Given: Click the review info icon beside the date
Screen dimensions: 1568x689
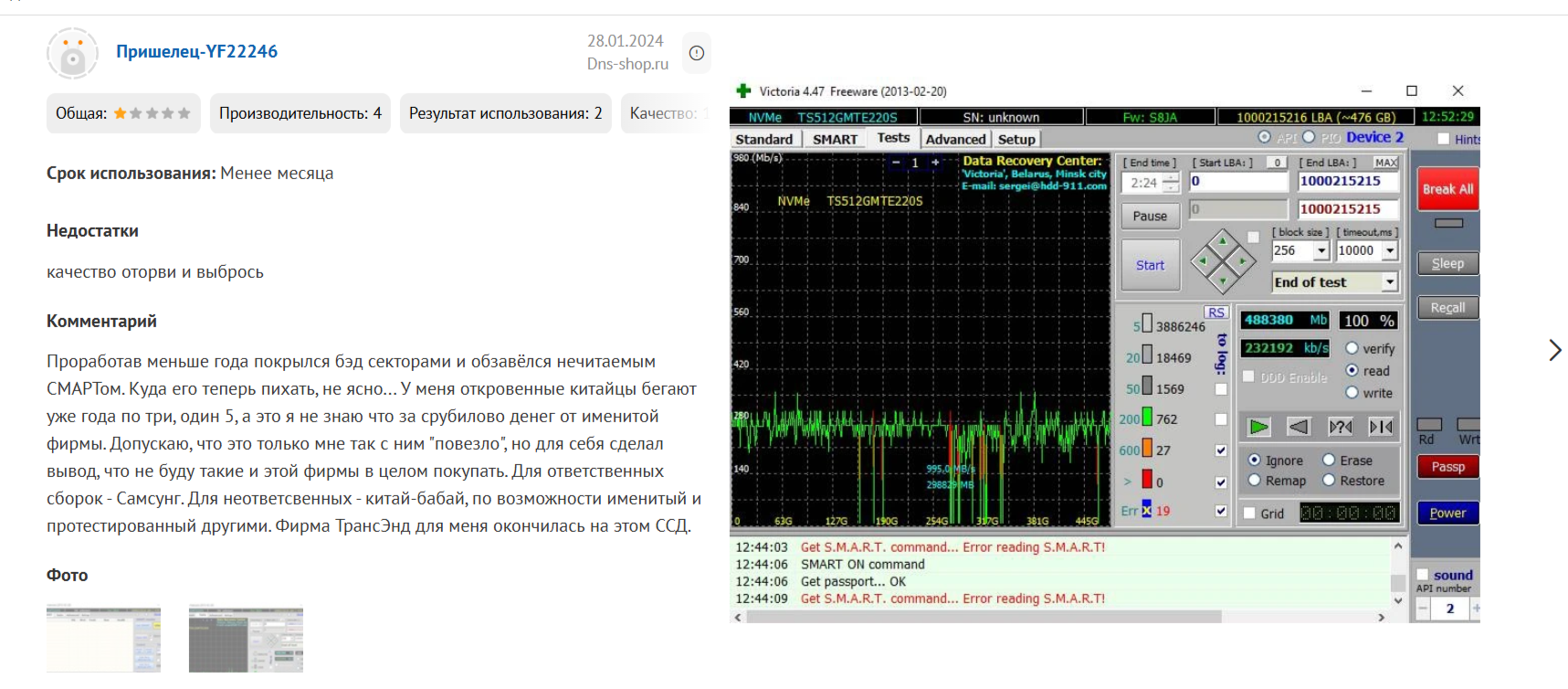Looking at the screenshot, I should [697, 53].
